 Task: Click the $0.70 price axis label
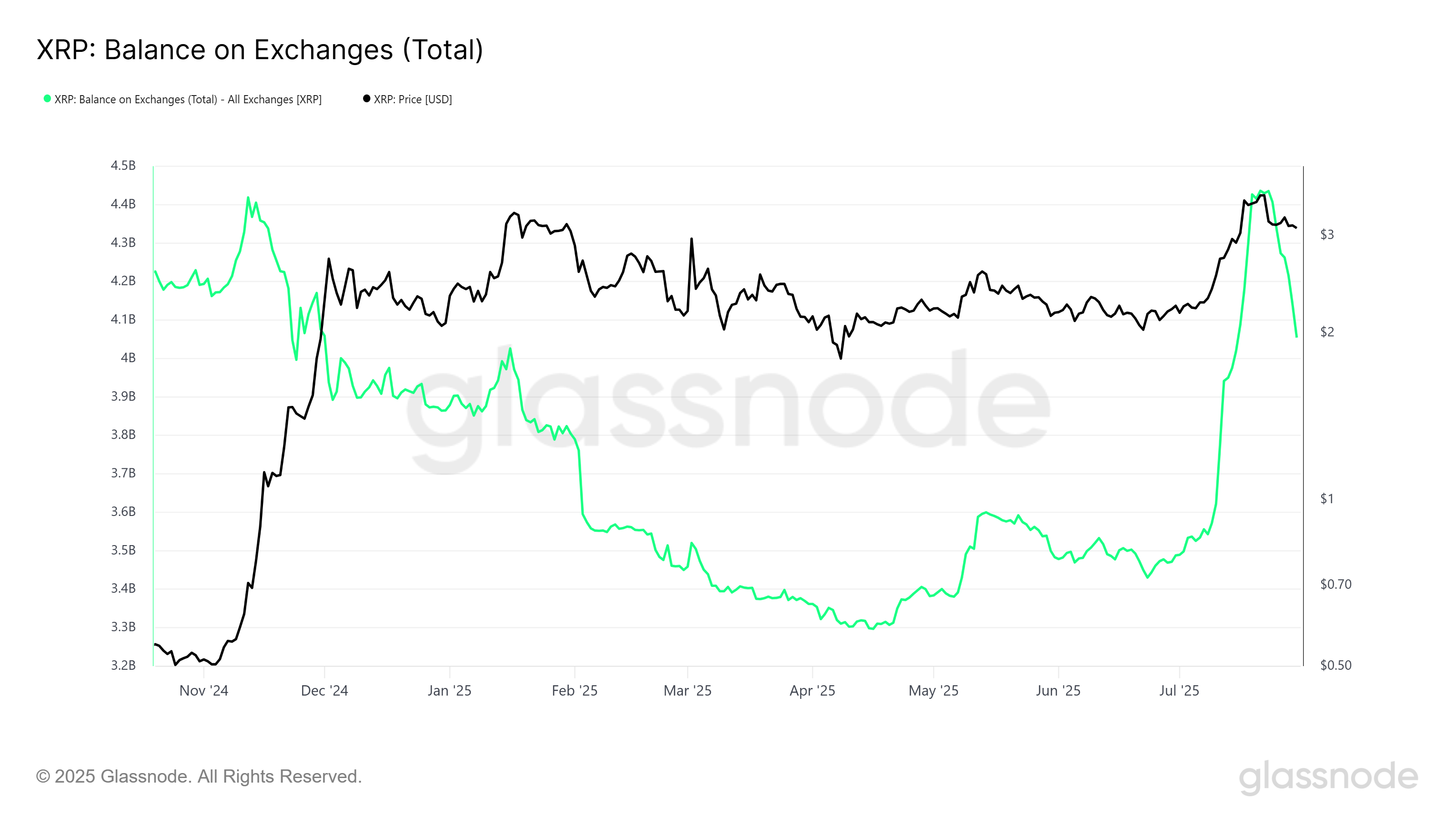pos(1335,584)
